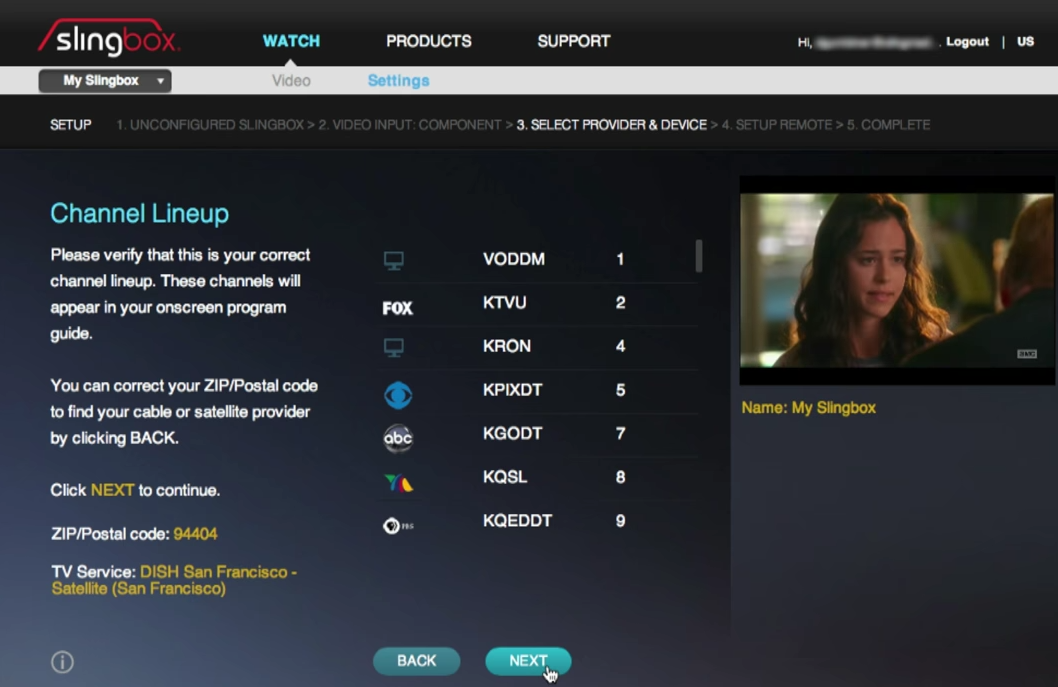
Task: Open the info icon at bottom left
Action: tap(62, 662)
